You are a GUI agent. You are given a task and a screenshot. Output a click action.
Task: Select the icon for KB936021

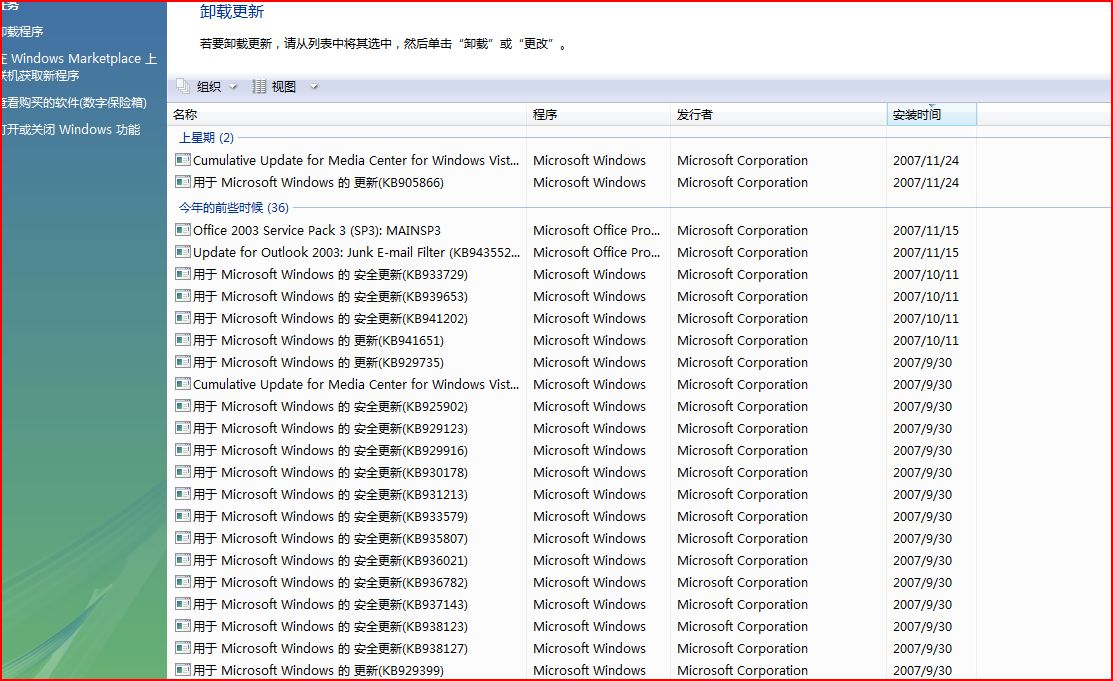(x=182, y=560)
